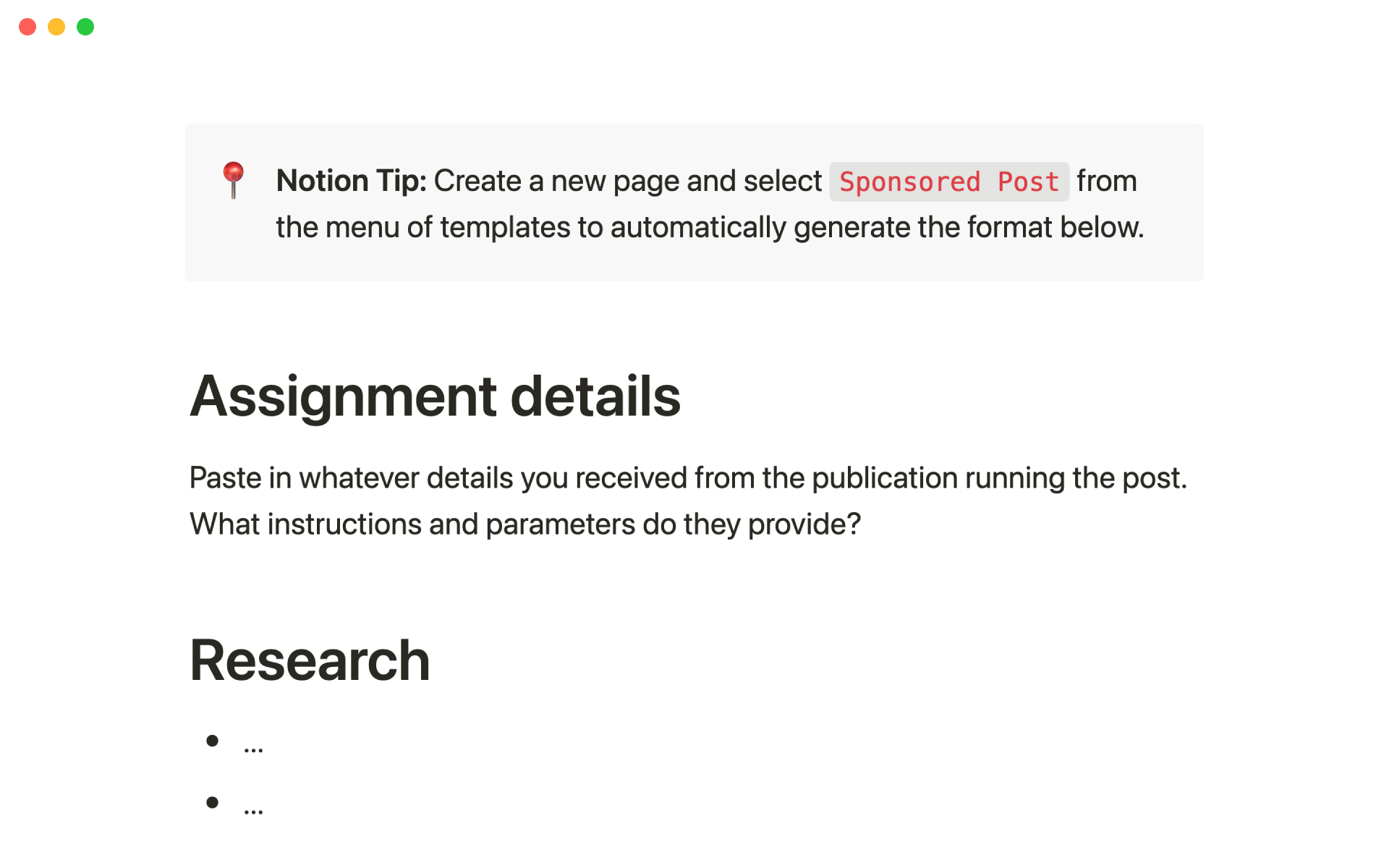Click the first bullet point dot under Research
The image size is (1389, 868).
coord(212,741)
